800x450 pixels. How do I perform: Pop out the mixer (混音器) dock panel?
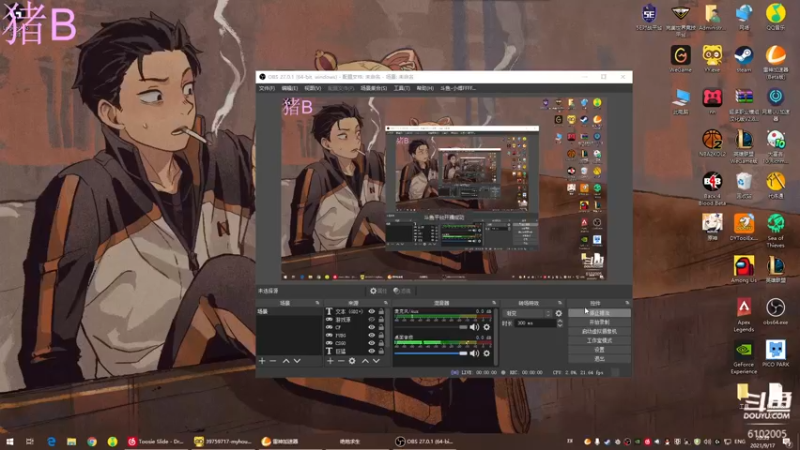(x=494, y=303)
